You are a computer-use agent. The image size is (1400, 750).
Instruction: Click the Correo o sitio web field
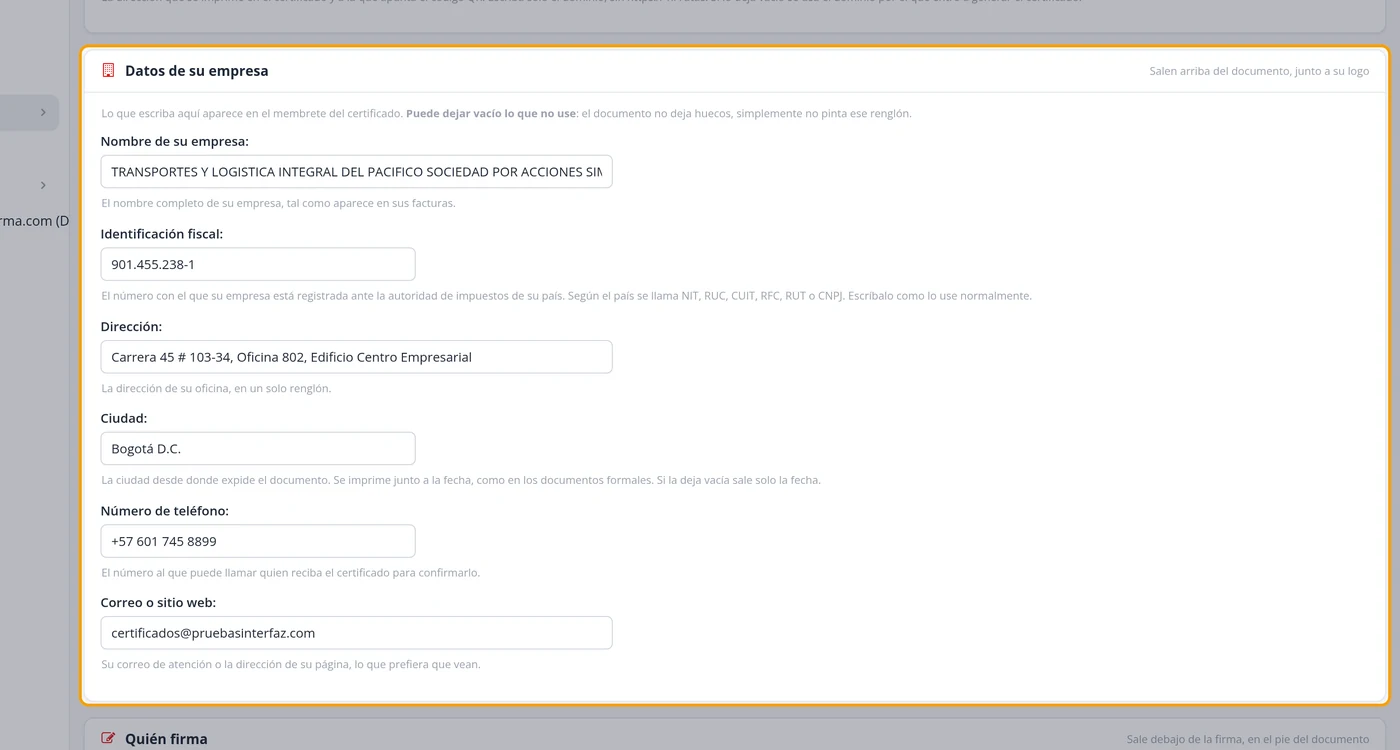[356, 633]
